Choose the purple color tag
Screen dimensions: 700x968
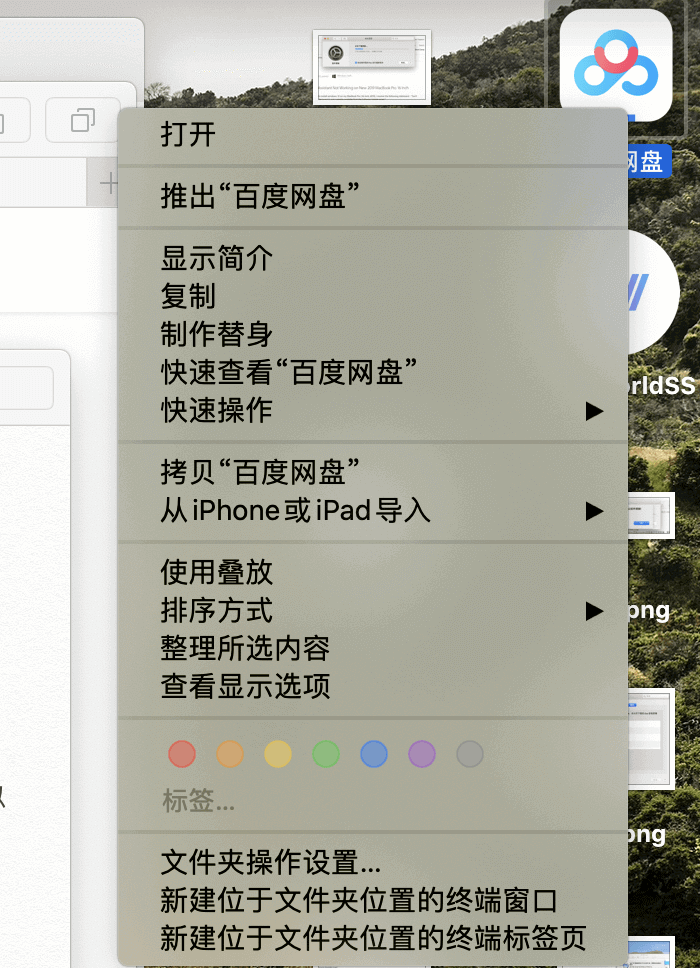pos(422,753)
